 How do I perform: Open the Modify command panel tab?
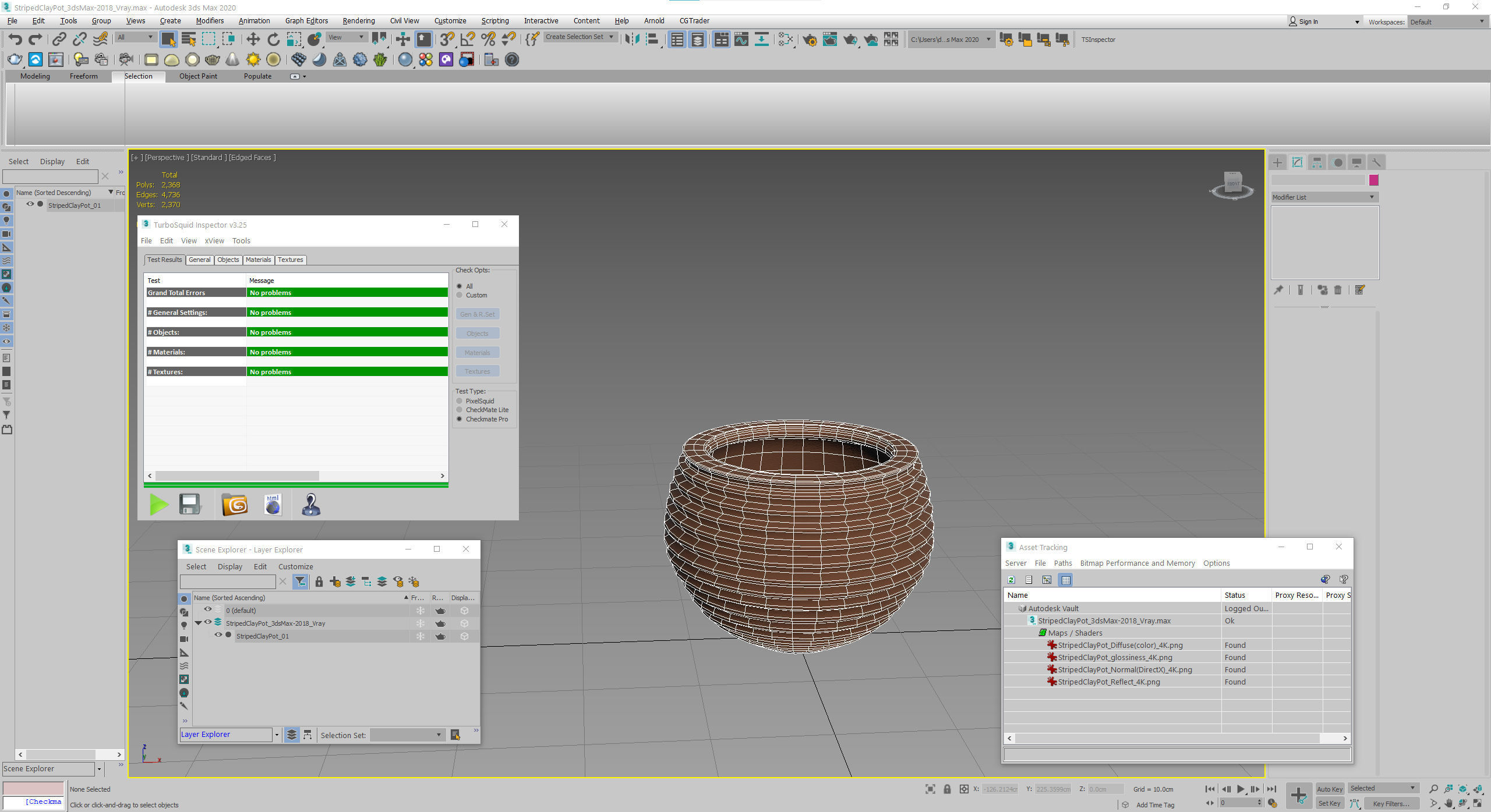click(1297, 162)
